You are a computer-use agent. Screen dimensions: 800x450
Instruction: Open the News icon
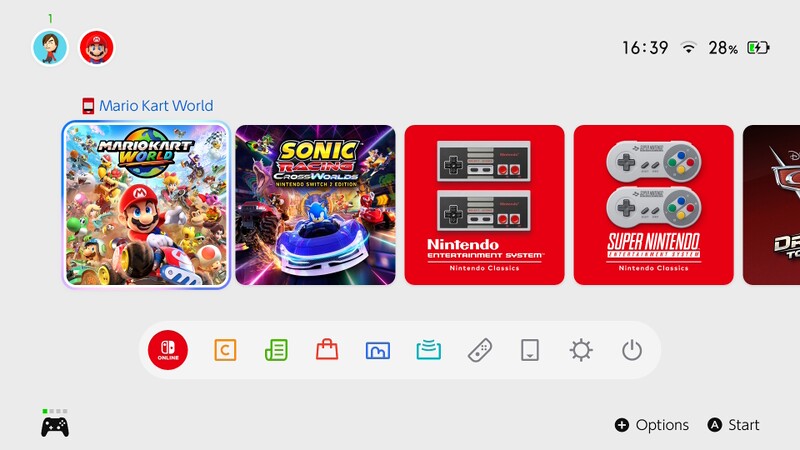[276, 350]
